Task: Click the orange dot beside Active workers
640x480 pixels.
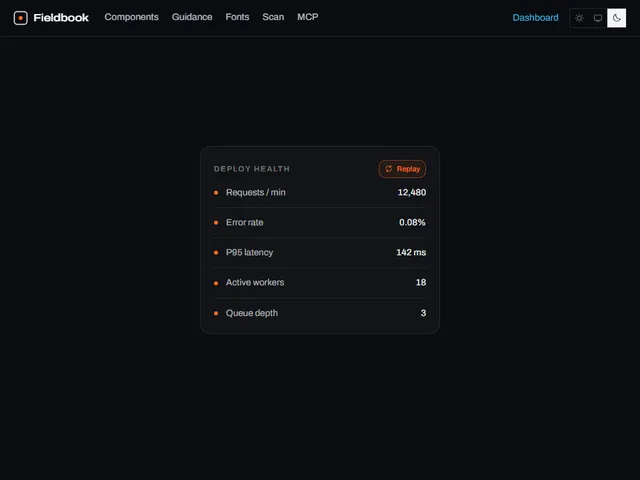Action: pyautogui.click(x=216, y=283)
